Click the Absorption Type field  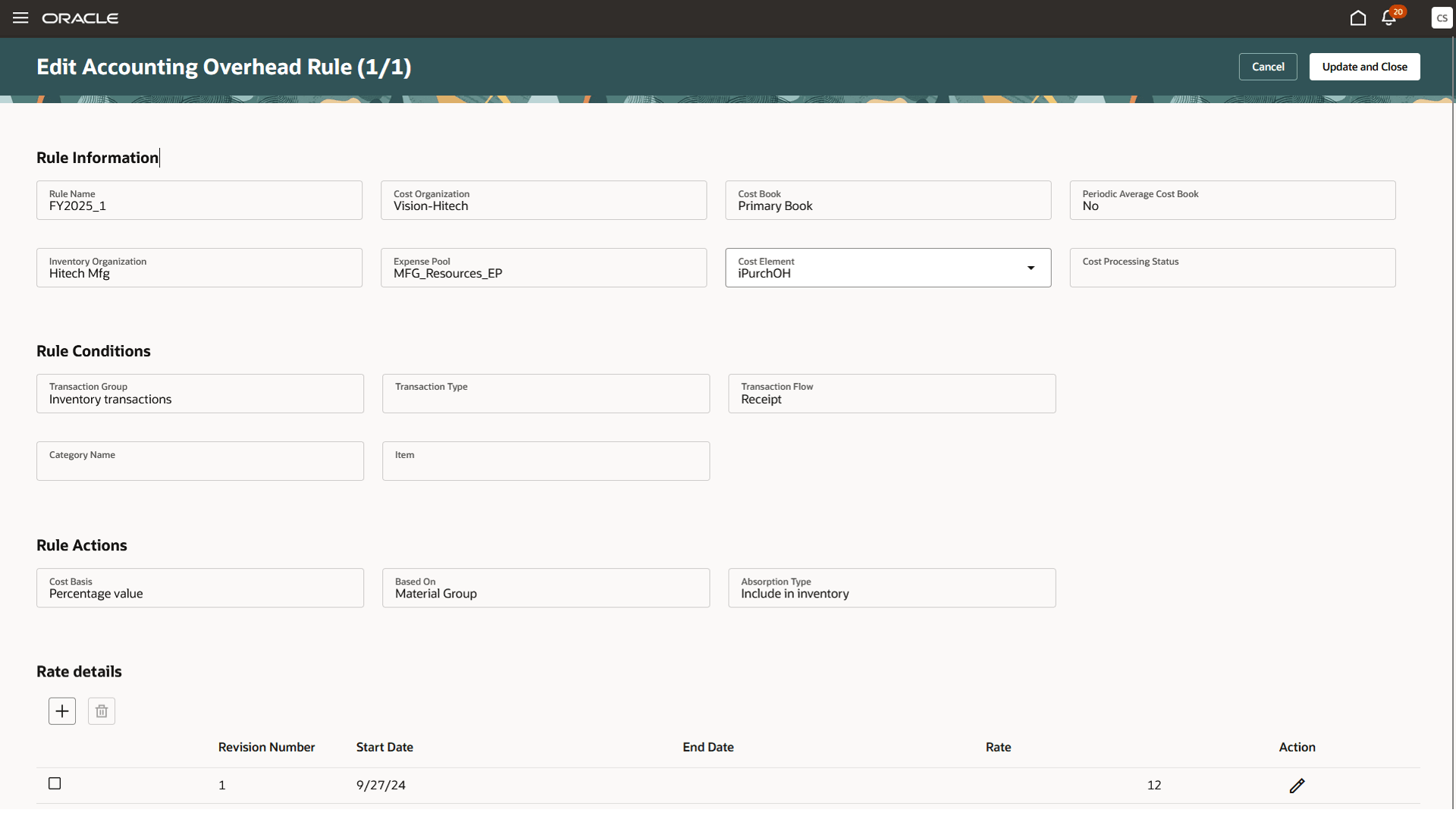tap(892, 588)
